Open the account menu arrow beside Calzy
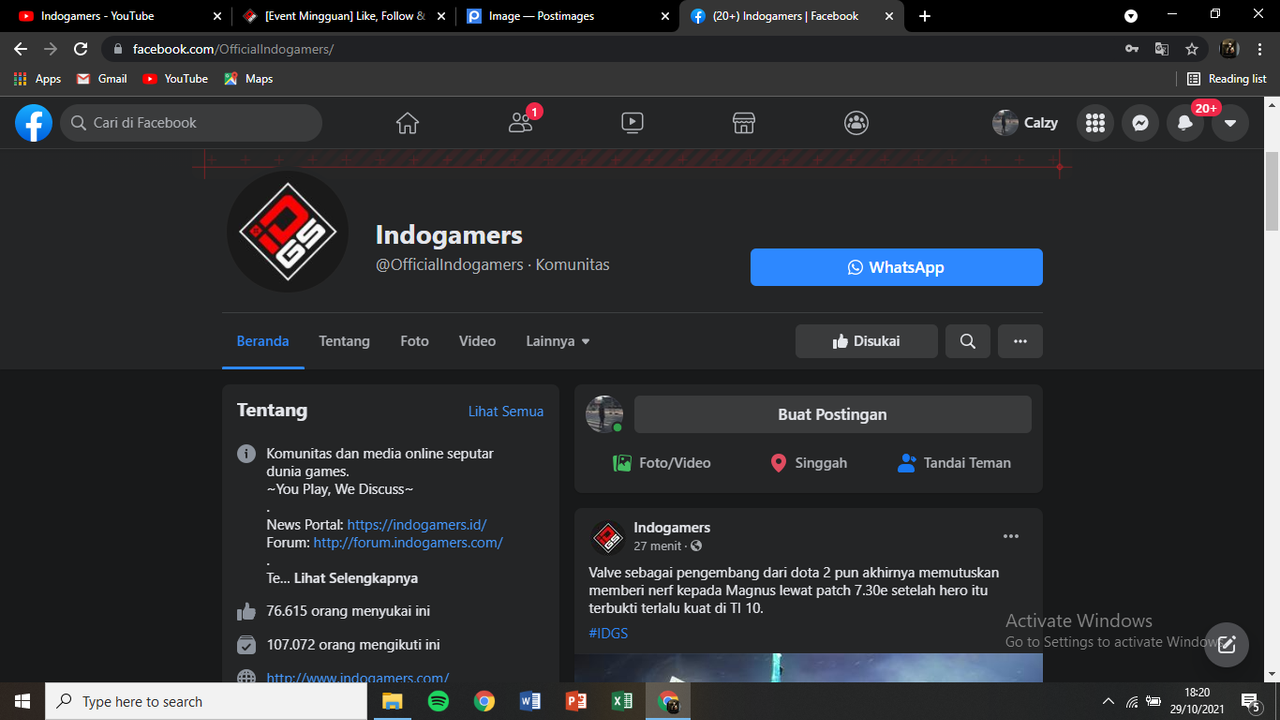 click(x=1230, y=122)
